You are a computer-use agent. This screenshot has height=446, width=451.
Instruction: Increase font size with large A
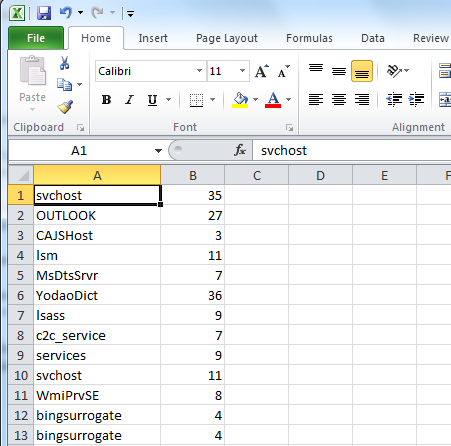[262, 71]
